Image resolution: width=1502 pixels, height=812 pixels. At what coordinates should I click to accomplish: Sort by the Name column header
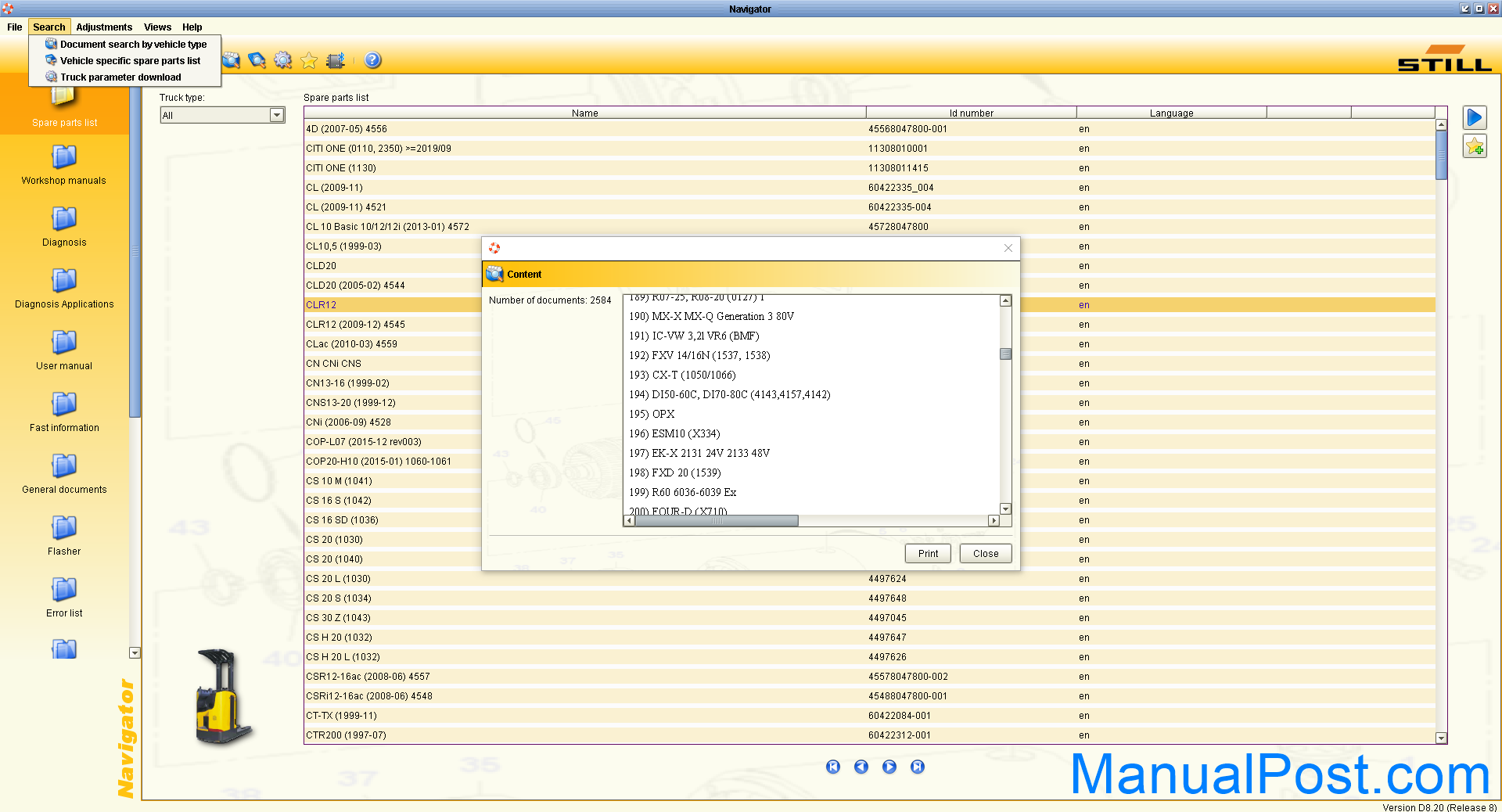point(584,113)
